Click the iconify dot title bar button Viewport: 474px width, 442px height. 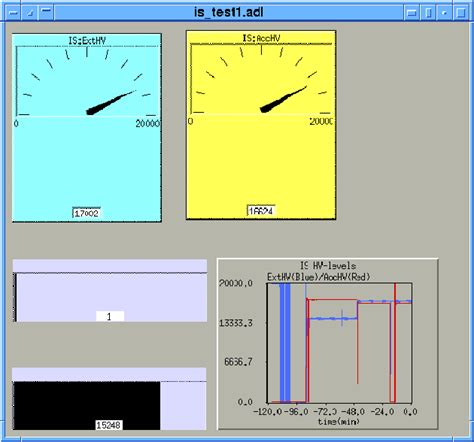(444, 13)
